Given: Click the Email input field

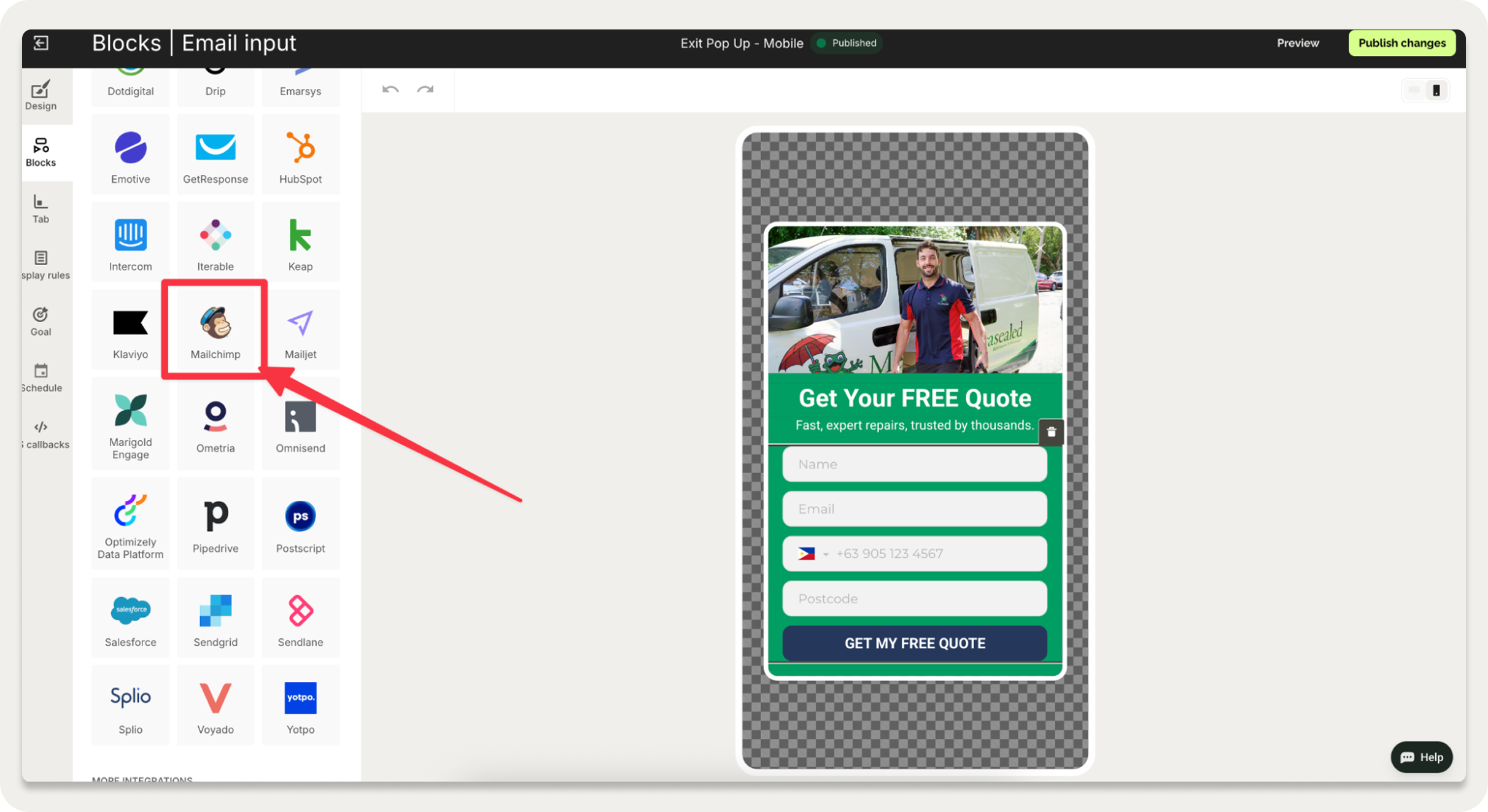Looking at the screenshot, I should click(914, 509).
